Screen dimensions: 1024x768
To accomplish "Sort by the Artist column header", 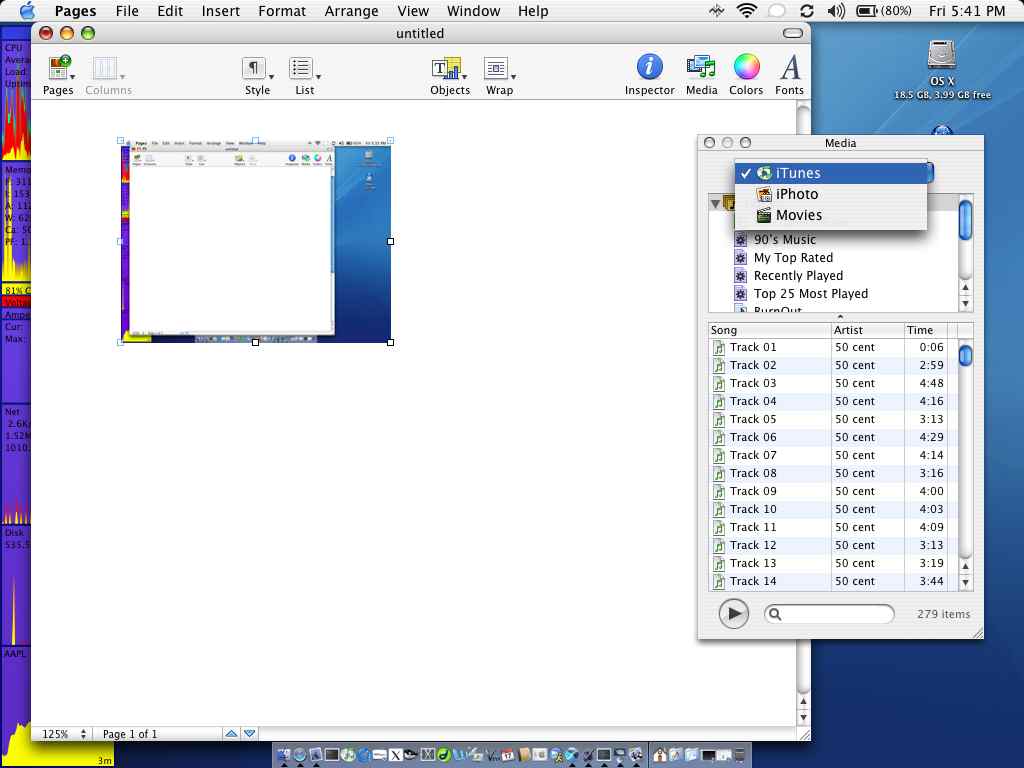I will coord(867,330).
